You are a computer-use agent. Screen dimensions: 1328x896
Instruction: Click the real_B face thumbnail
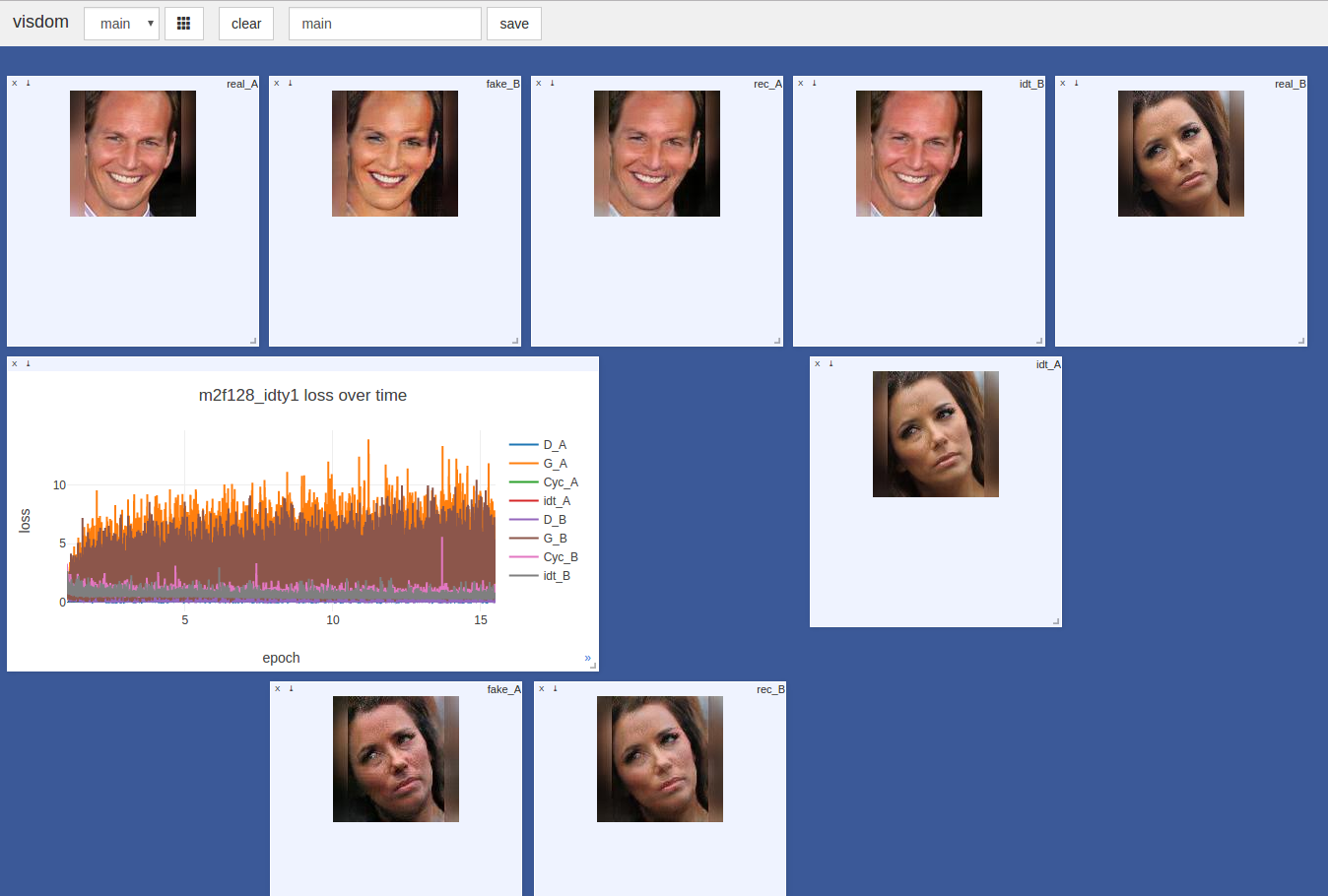(x=1180, y=154)
